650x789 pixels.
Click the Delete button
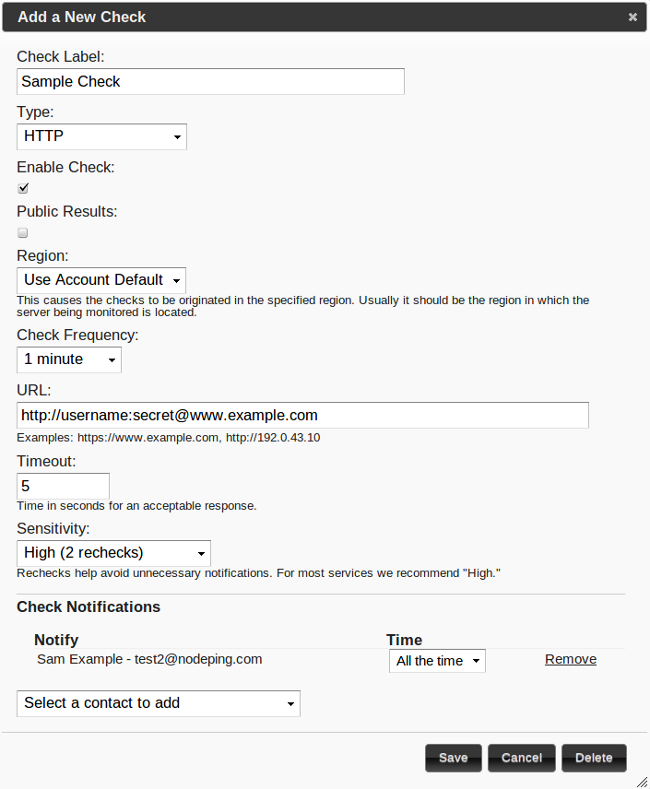pos(594,758)
